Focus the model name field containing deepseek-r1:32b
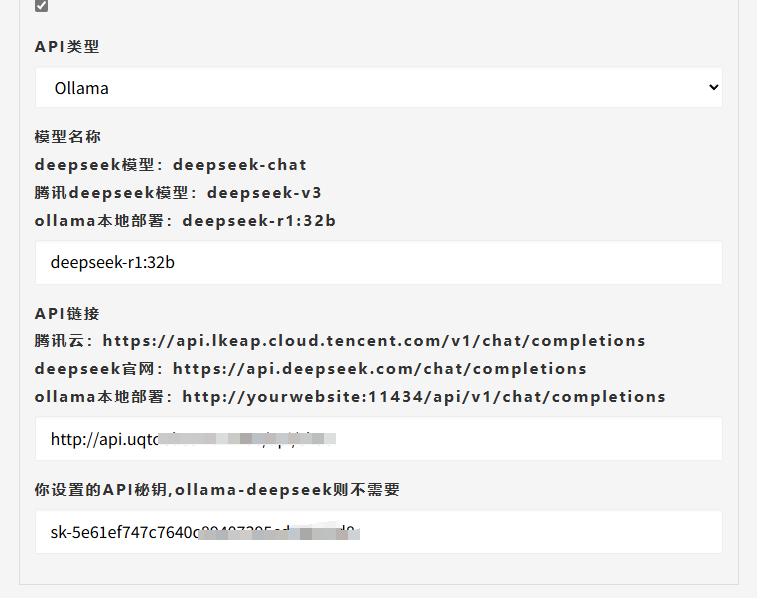Screen dimensions: 757x598 [378, 263]
